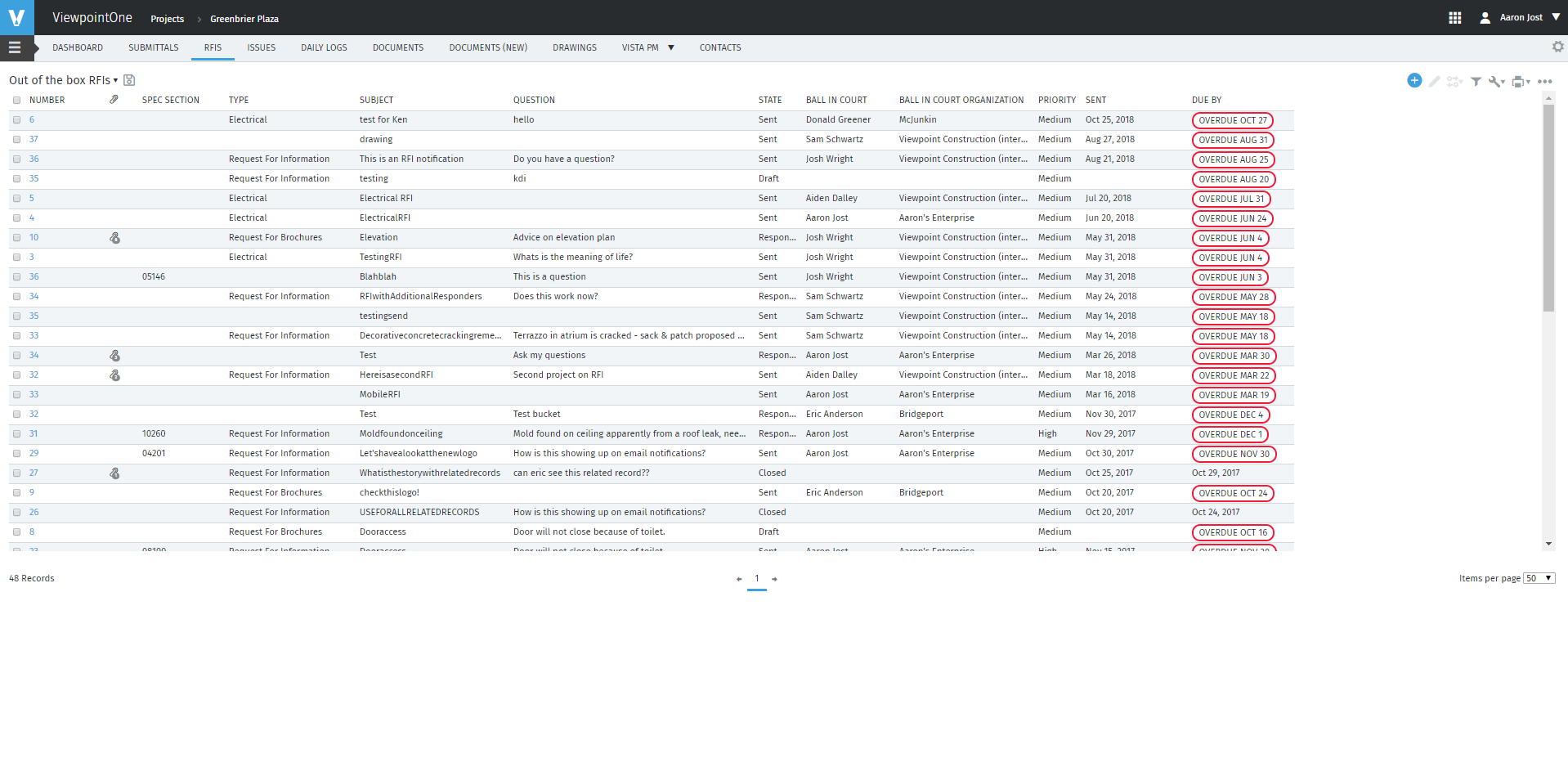The height and width of the screenshot is (767, 1568).
Task: Save the current view layout icon
Action: [x=129, y=80]
